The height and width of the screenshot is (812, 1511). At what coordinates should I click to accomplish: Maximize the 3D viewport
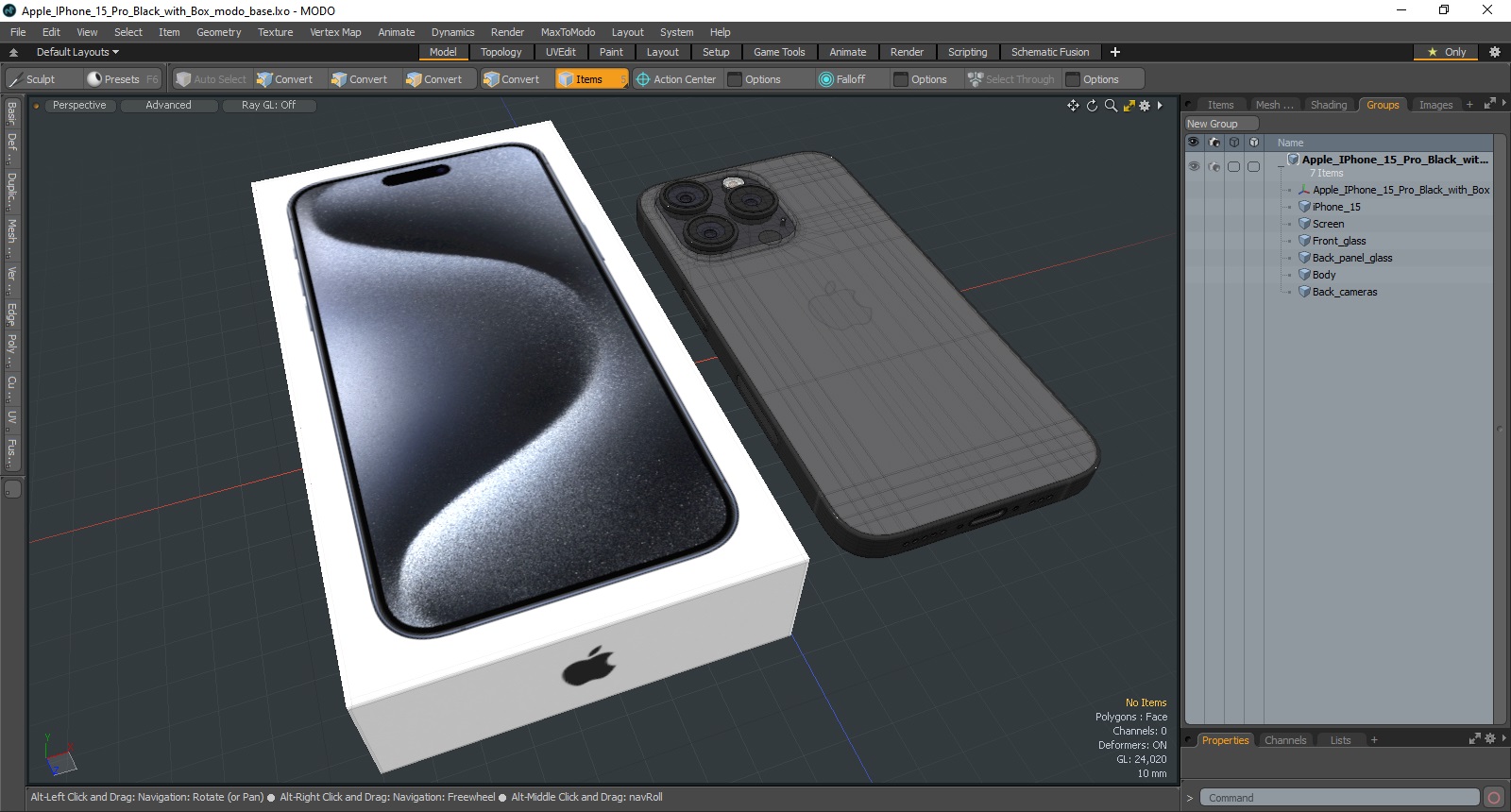(x=1129, y=106)
